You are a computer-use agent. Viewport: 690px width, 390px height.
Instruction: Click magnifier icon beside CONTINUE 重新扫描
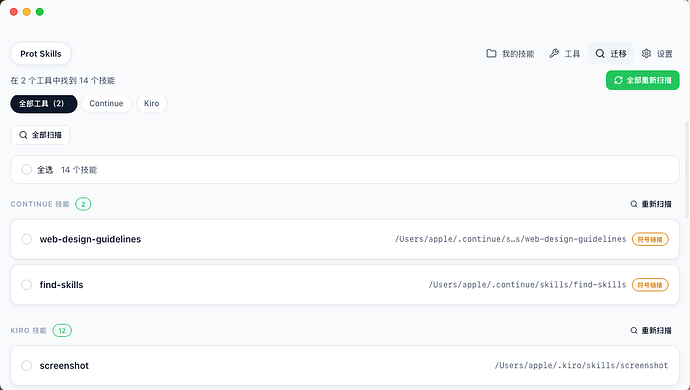coord(634,204)
